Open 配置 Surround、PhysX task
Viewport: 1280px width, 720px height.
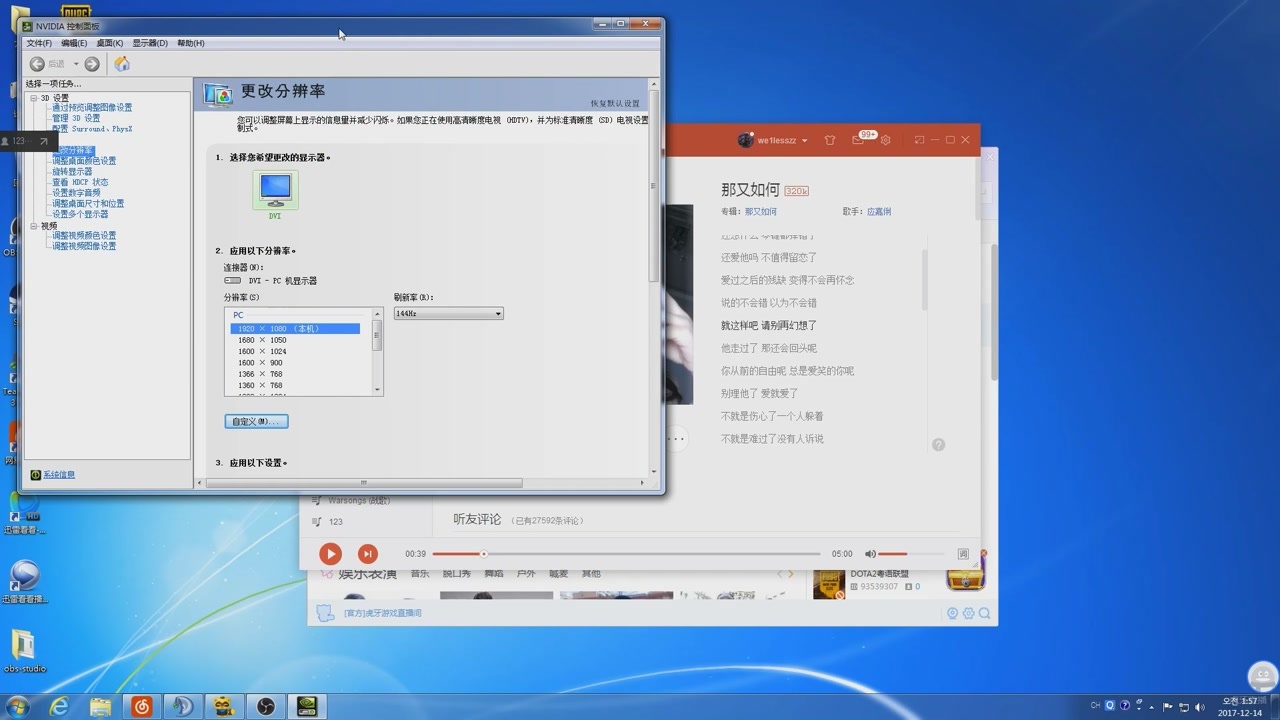pyautogui.click(x=92, y=129)
